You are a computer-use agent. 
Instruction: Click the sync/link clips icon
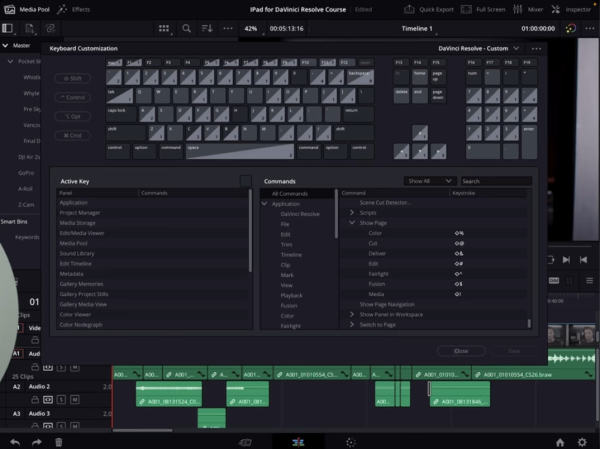[51, 28]
